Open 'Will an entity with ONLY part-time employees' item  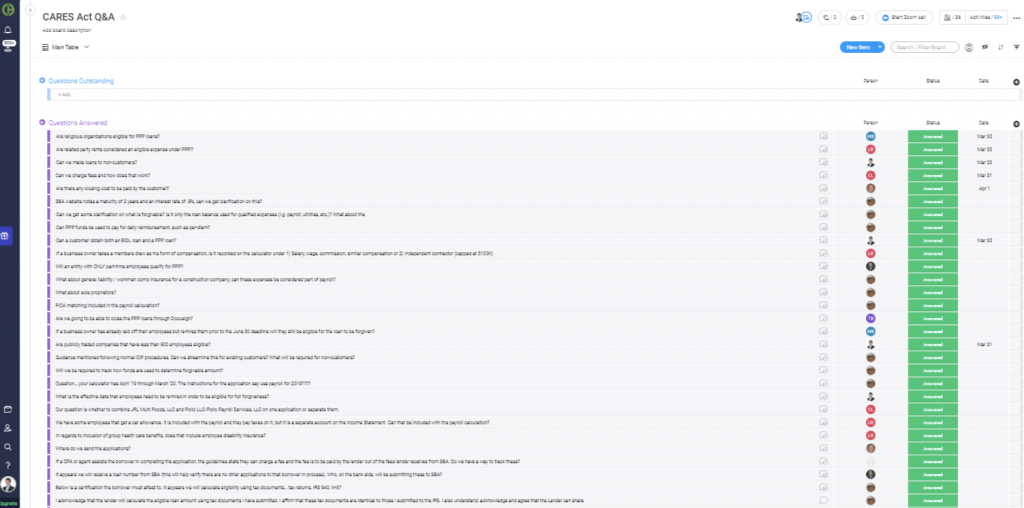pos(120,266)
